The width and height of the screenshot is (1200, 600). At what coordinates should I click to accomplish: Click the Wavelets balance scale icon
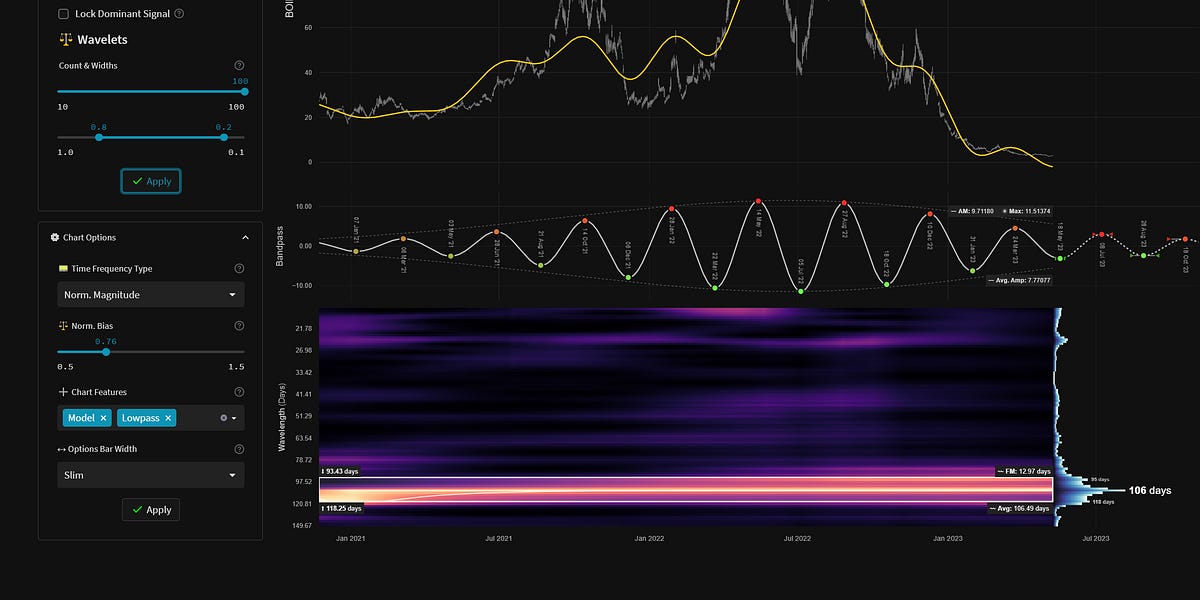[64, 39]
